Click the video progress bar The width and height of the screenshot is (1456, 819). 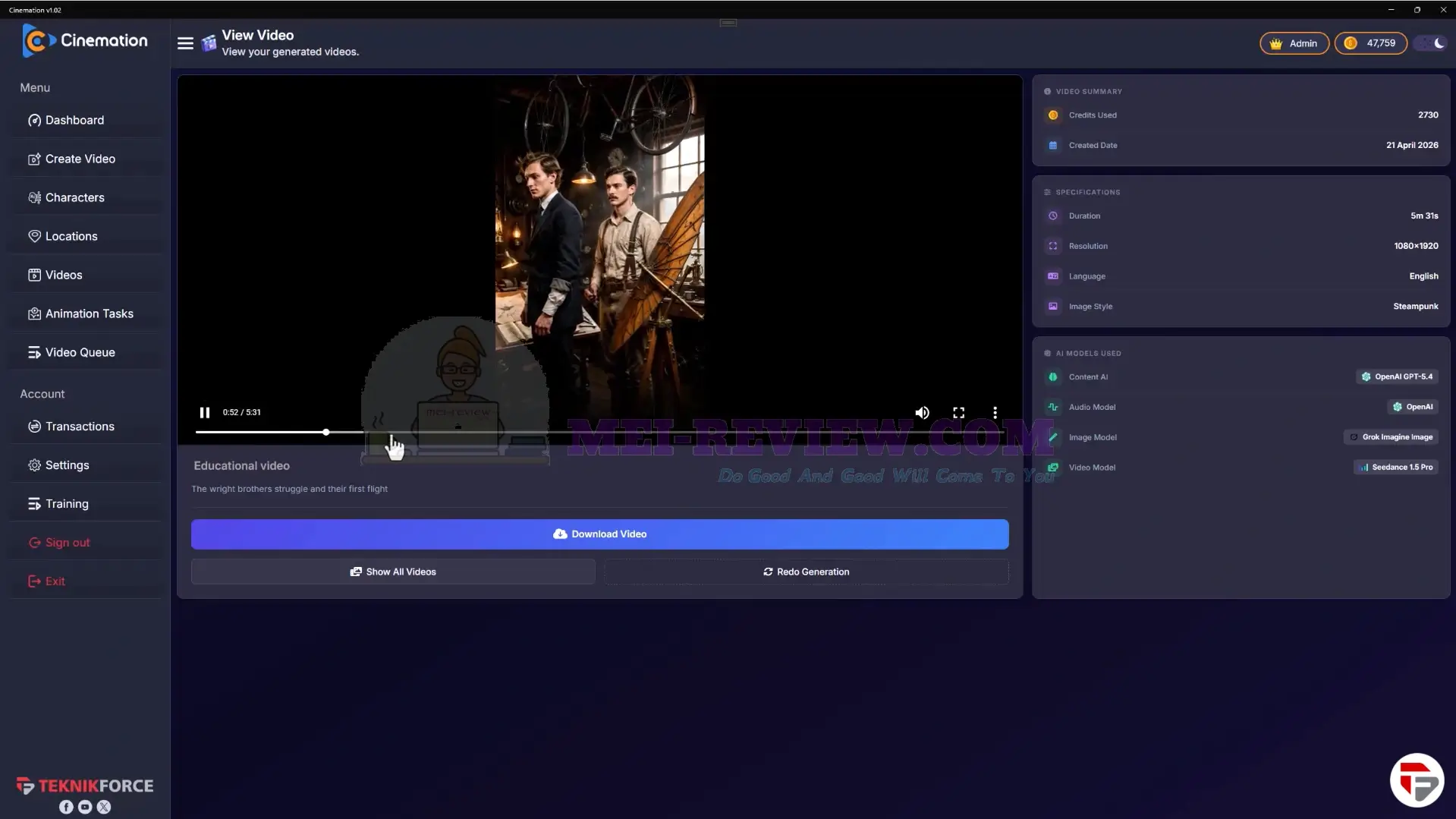pyautogui.click(x=599, y=432)
